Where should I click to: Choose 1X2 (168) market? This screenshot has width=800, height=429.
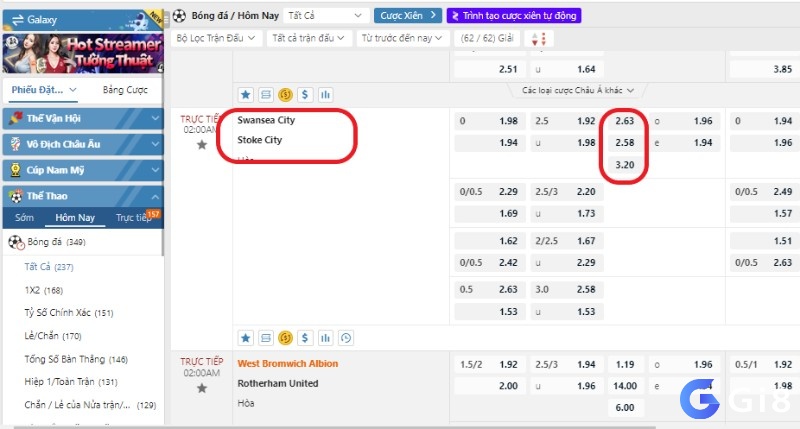click(44, 290)
